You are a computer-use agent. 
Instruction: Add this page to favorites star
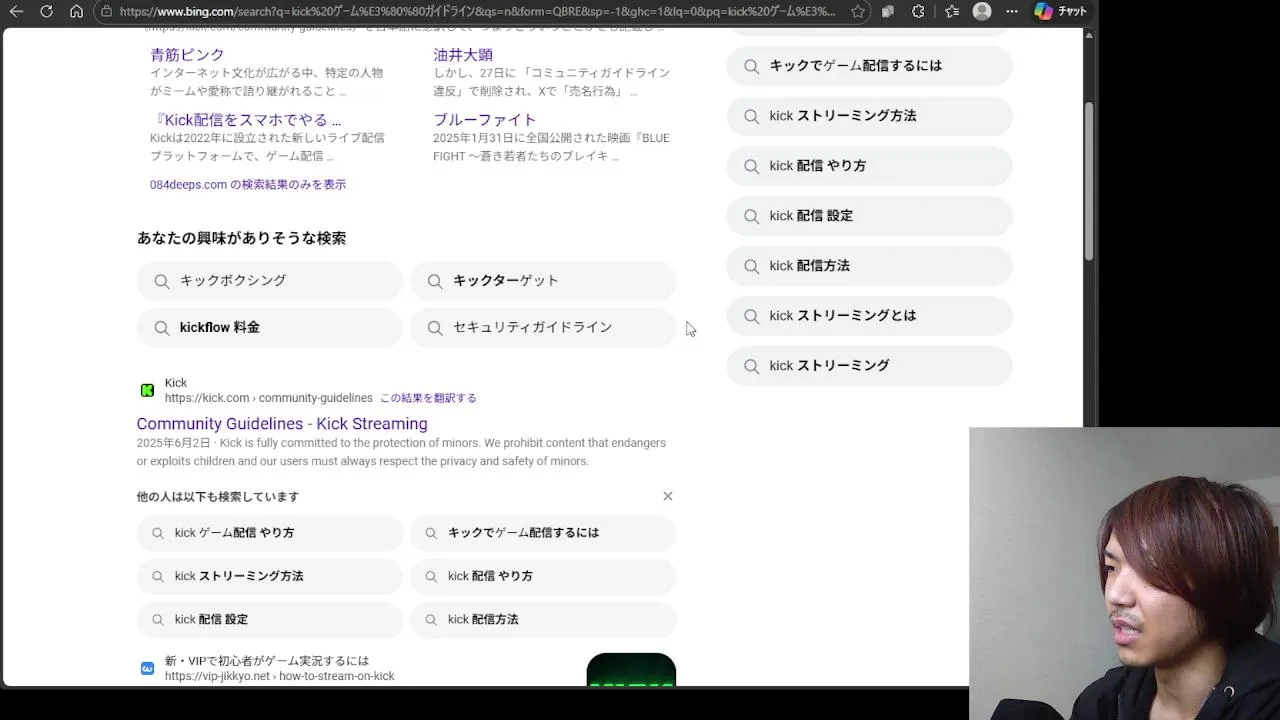click(858, 12)
